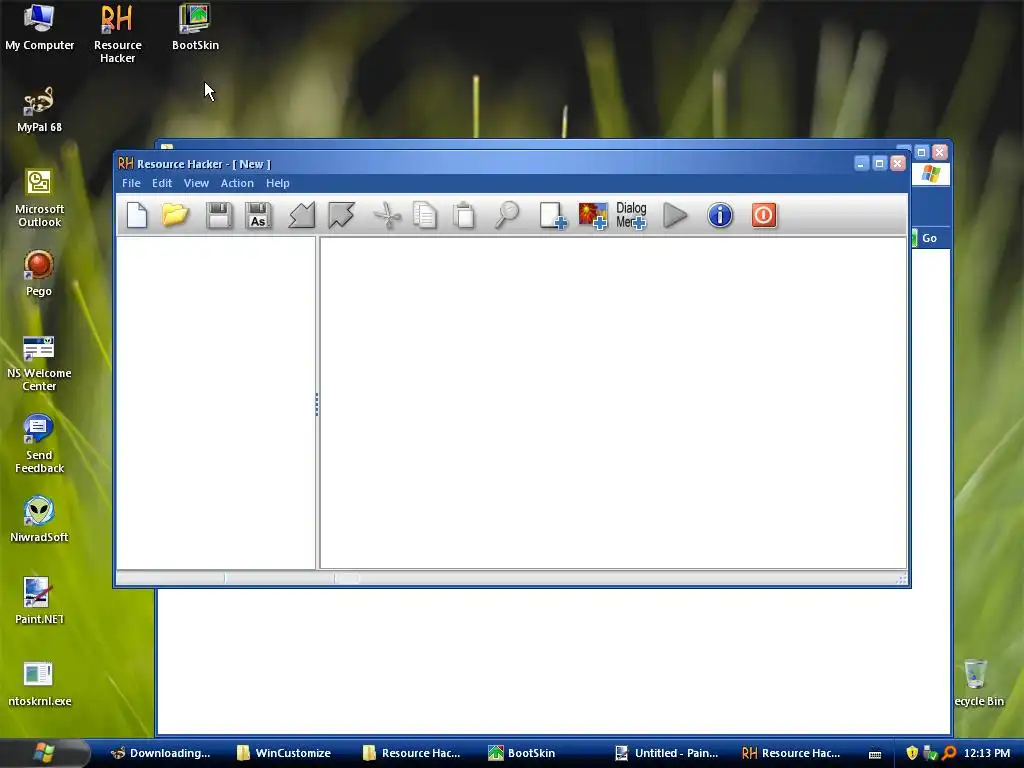Open the Action menu
Screen dimensions: 1024x768
pos(237,183)
